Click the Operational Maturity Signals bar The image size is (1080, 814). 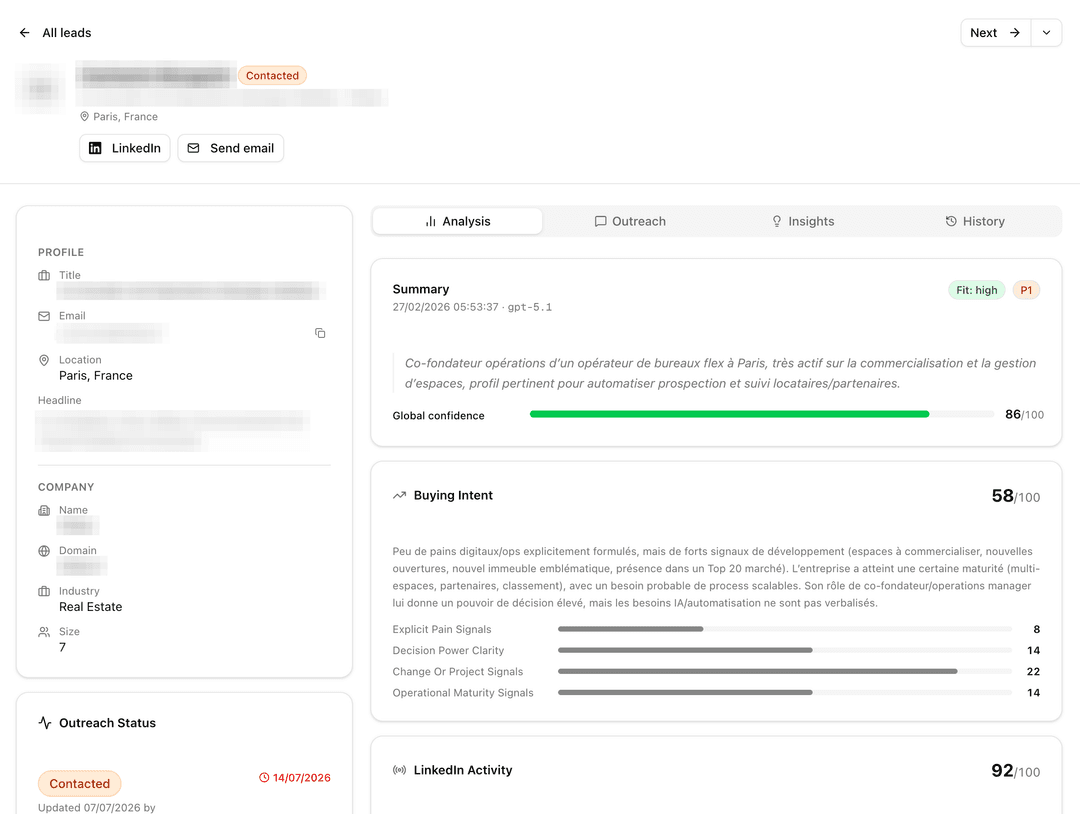[785, 692]
